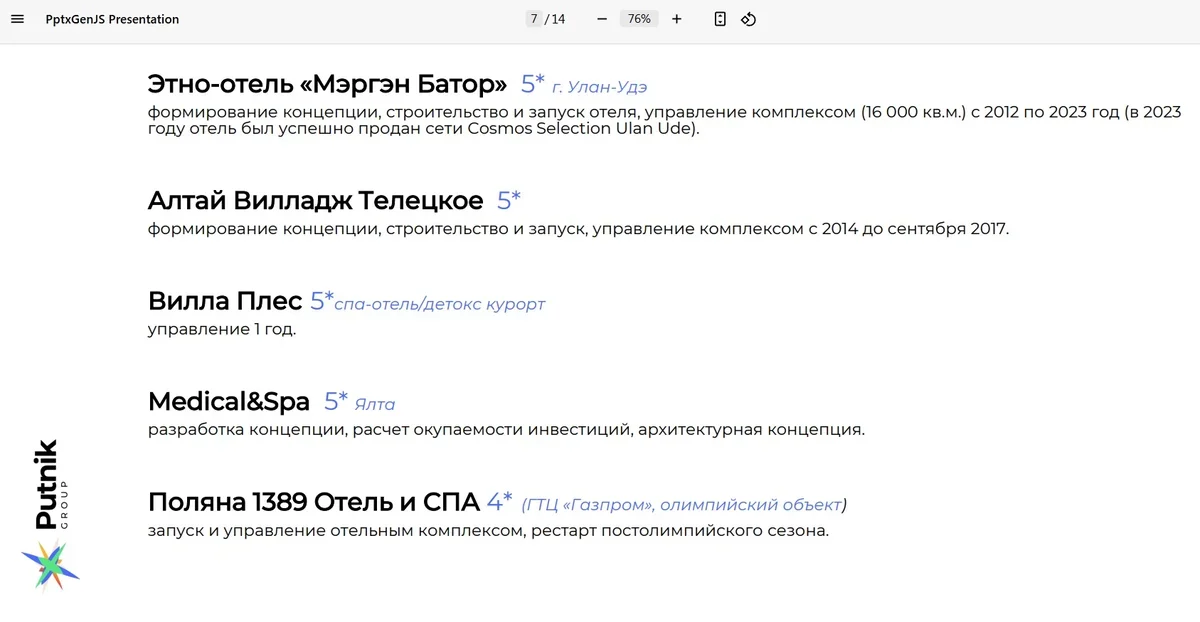Rotate the document counterclockwise
Screen dimensions: 1200x622
coord(748,19)
